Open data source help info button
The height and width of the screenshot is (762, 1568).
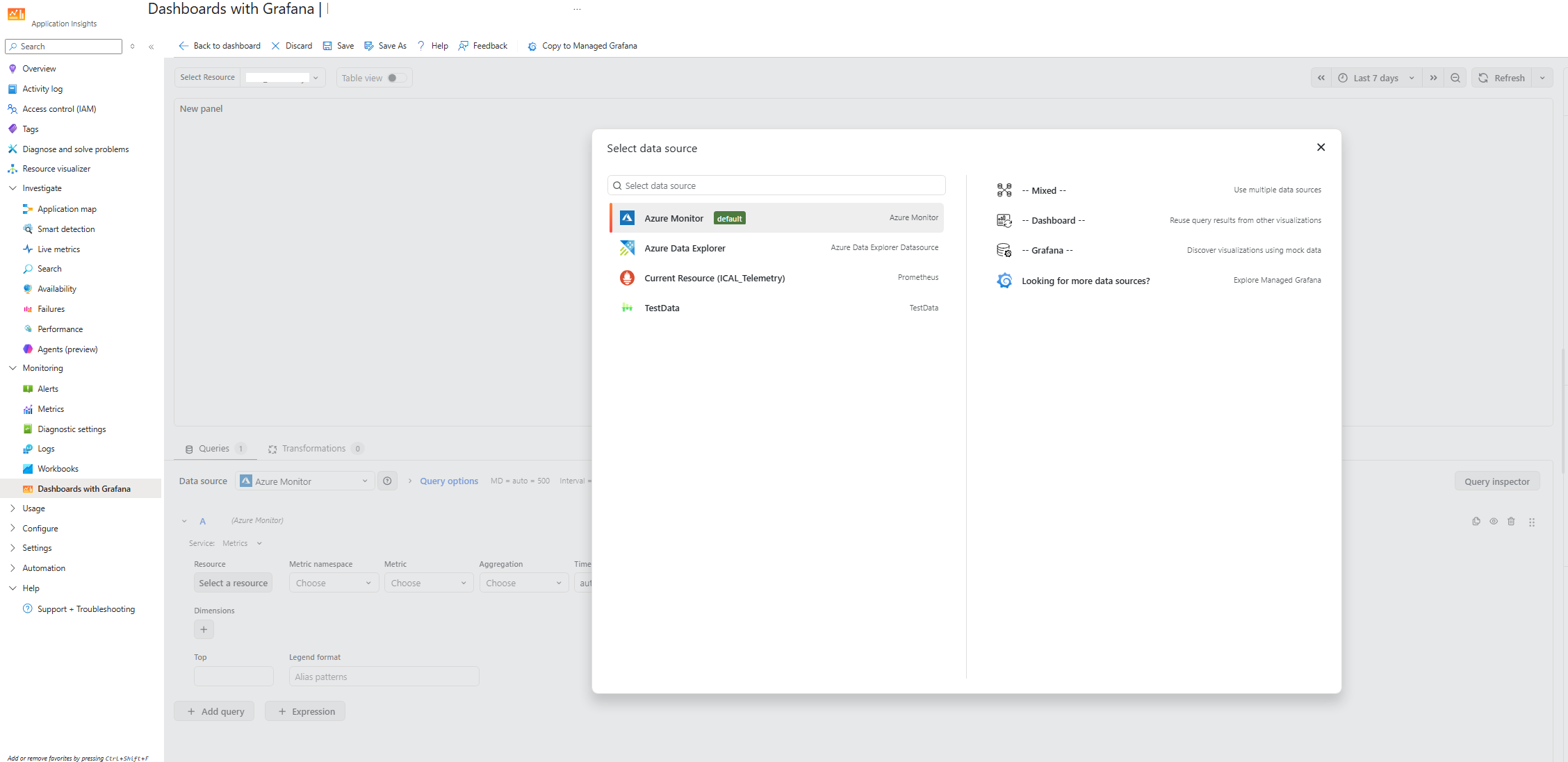pos(387,481)
